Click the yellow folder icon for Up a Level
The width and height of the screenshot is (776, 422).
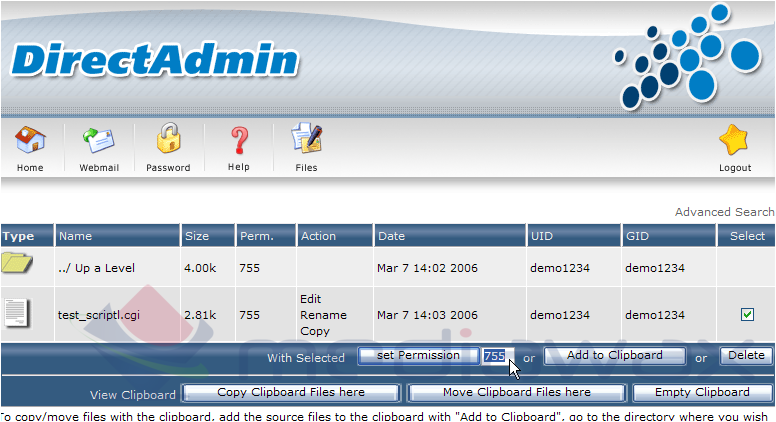17,263
